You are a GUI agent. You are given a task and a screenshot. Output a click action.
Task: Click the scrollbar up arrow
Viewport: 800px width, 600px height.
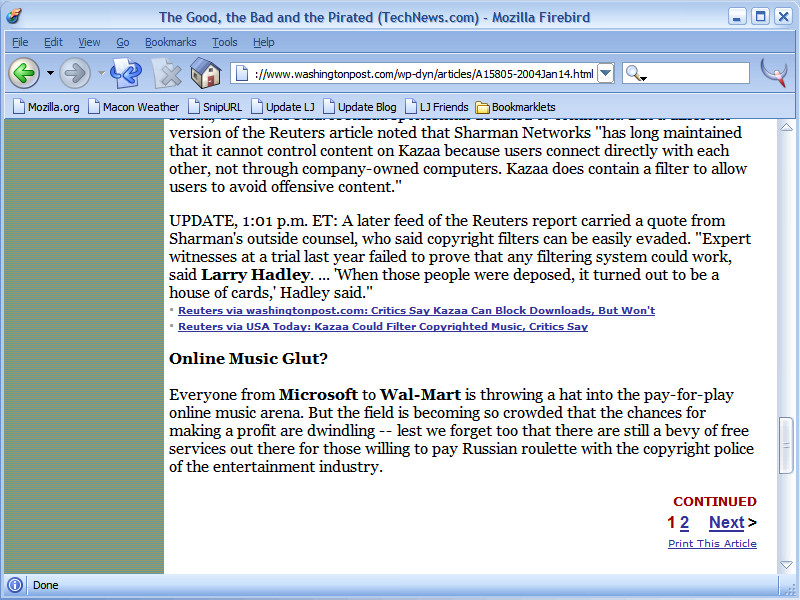point(786,127)
